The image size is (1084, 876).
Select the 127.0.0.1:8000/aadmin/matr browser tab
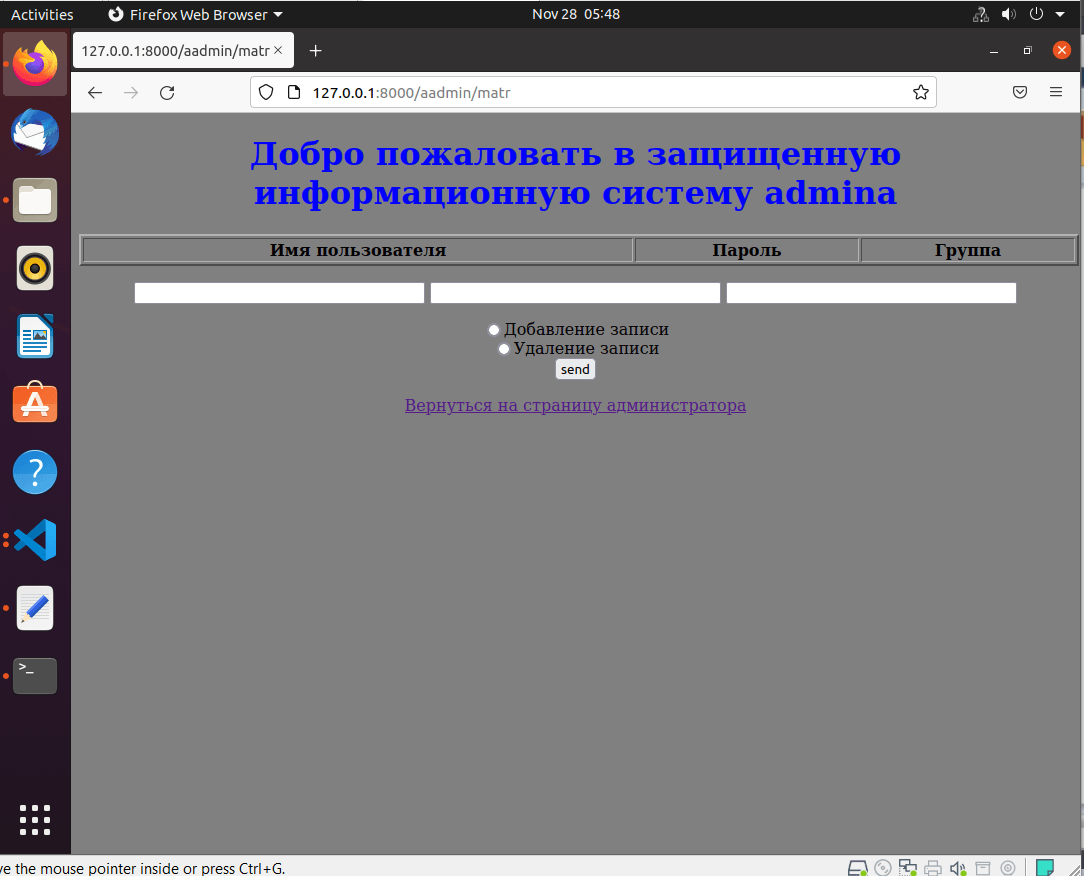177,50
